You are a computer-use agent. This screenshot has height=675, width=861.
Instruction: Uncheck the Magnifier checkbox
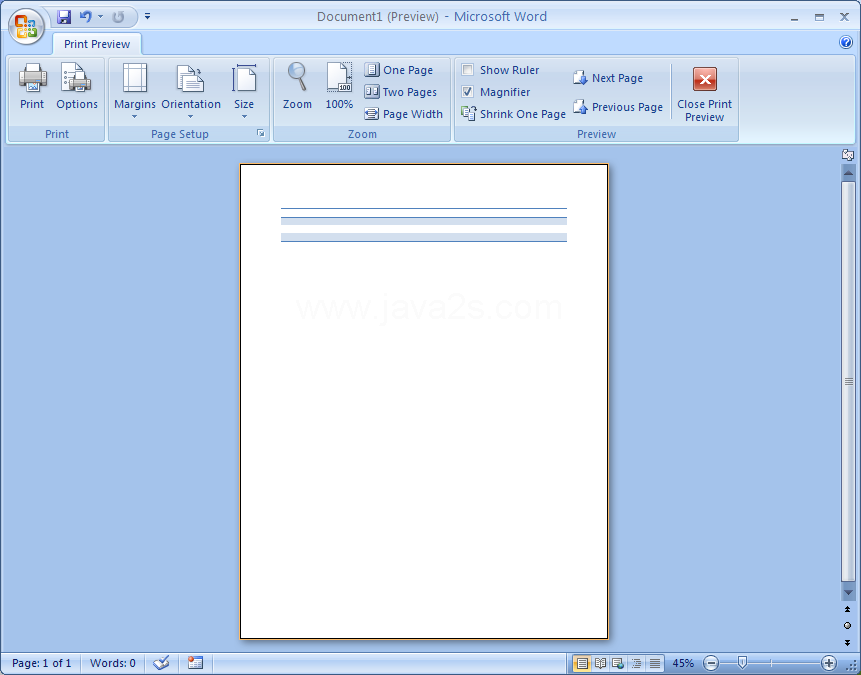point(468,92)
